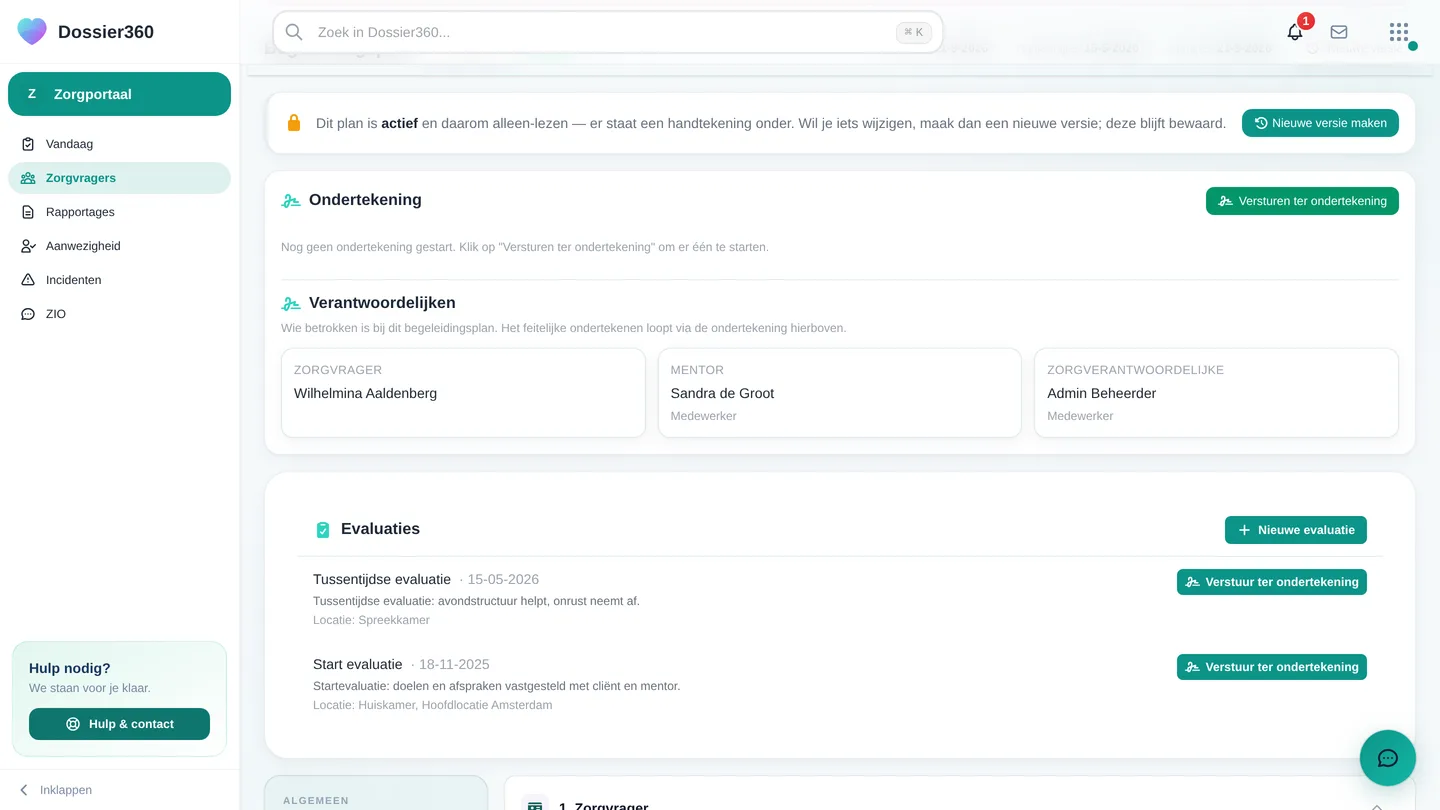
Task: Click the 'Hulp nodig?' heading
Action: [70, 668]
